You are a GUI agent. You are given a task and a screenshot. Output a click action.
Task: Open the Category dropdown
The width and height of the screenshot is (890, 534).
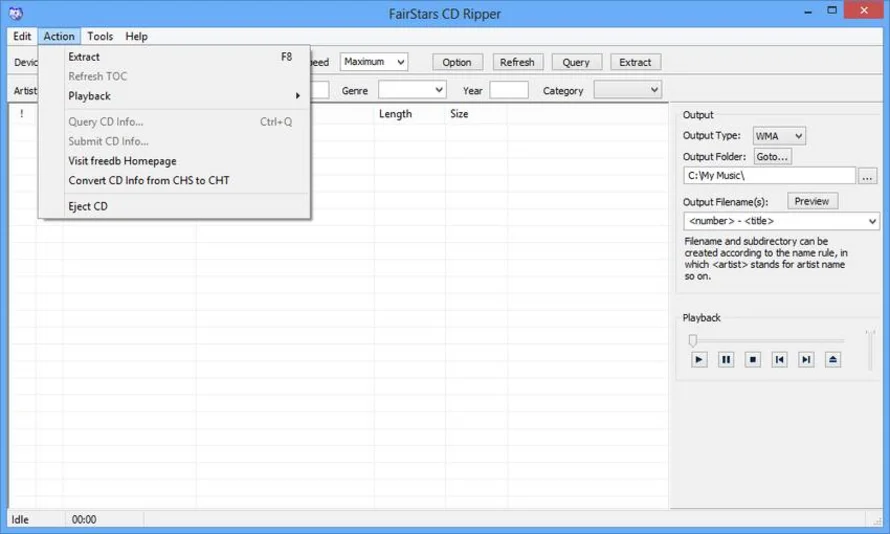(x=628, y=90)
